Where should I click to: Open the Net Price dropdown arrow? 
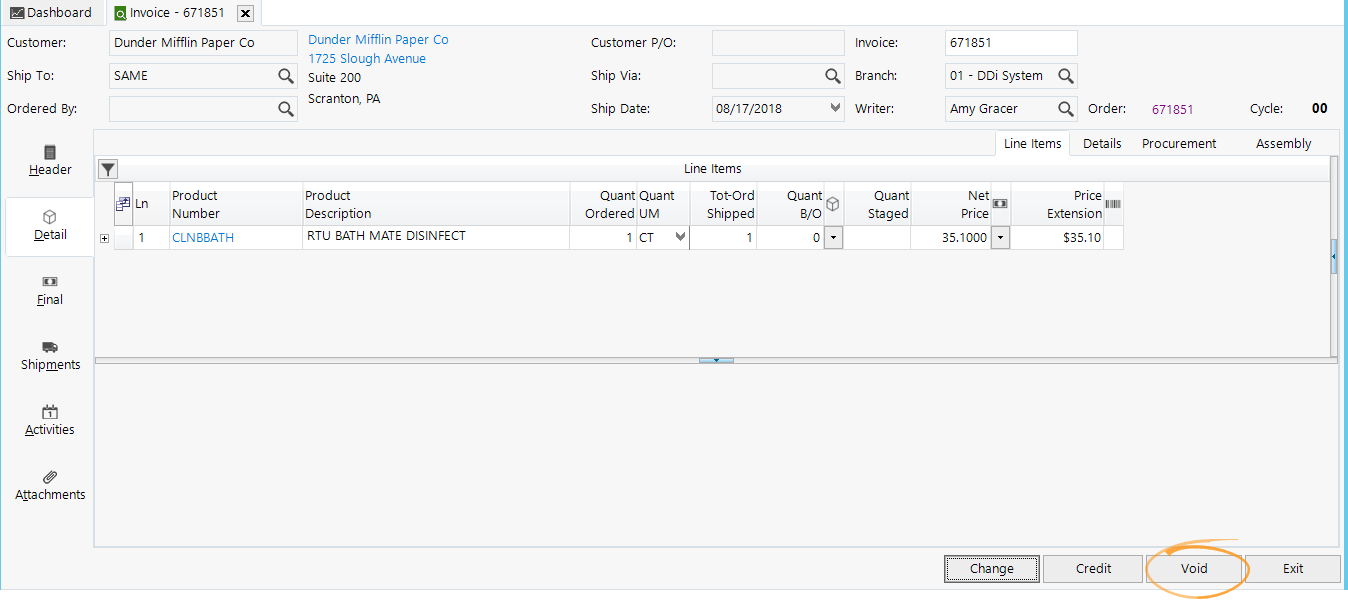(x=1000, y=238)
